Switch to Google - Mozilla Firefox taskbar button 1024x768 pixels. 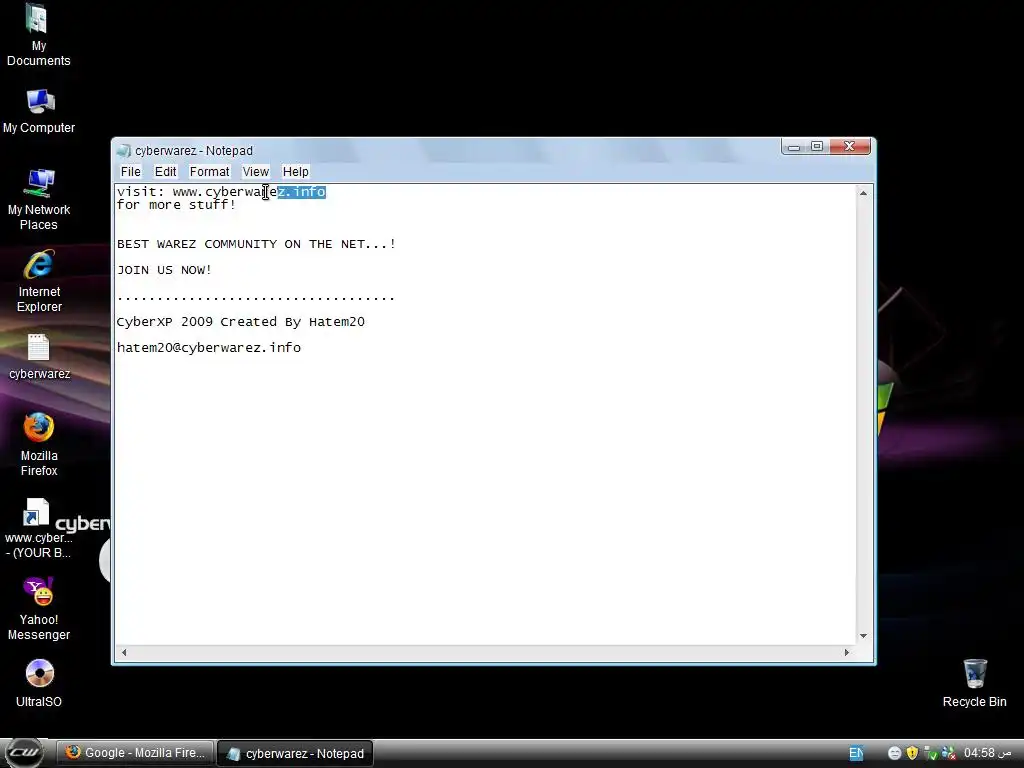point(135,753)
